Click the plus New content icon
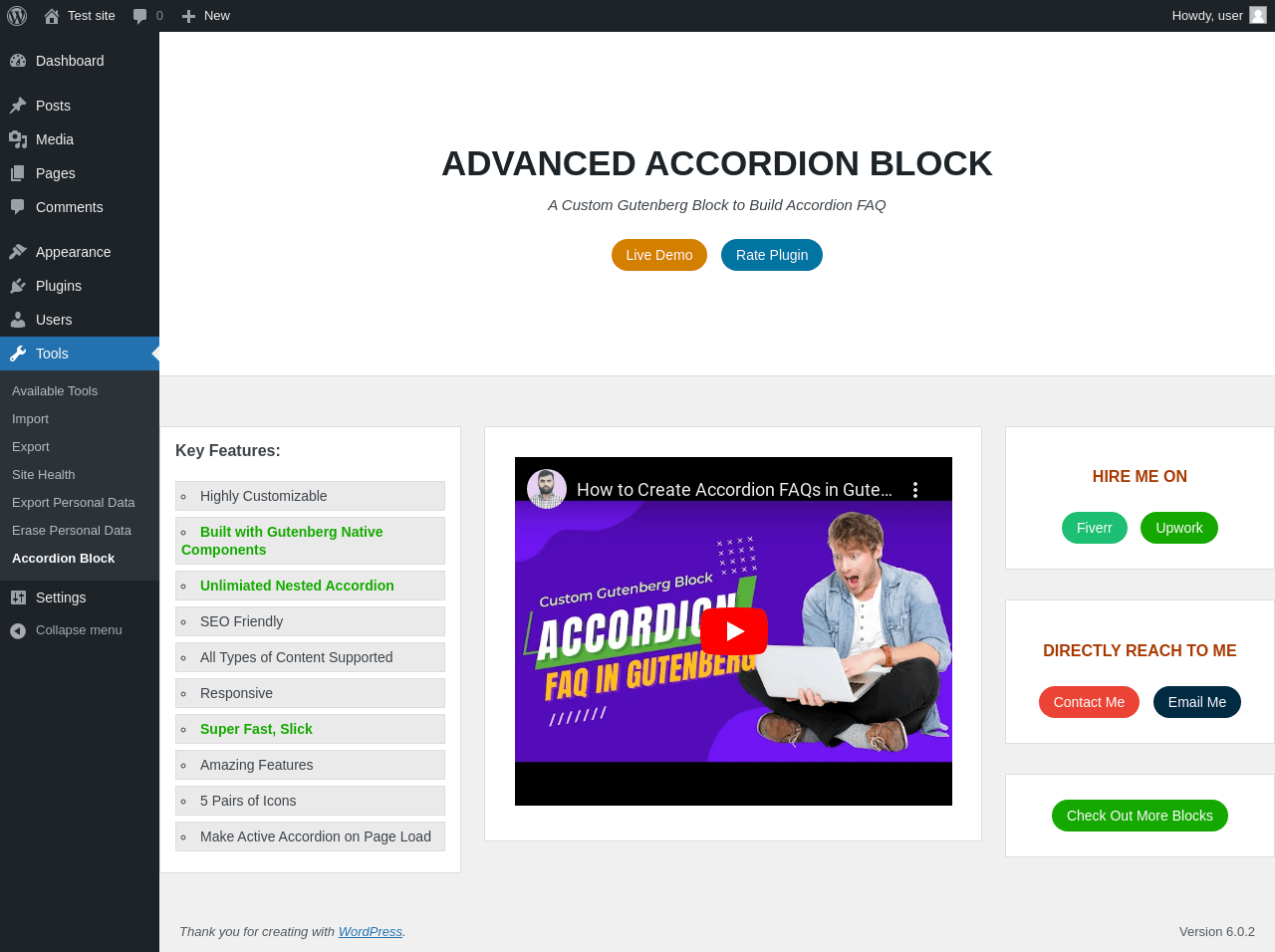 188,16
